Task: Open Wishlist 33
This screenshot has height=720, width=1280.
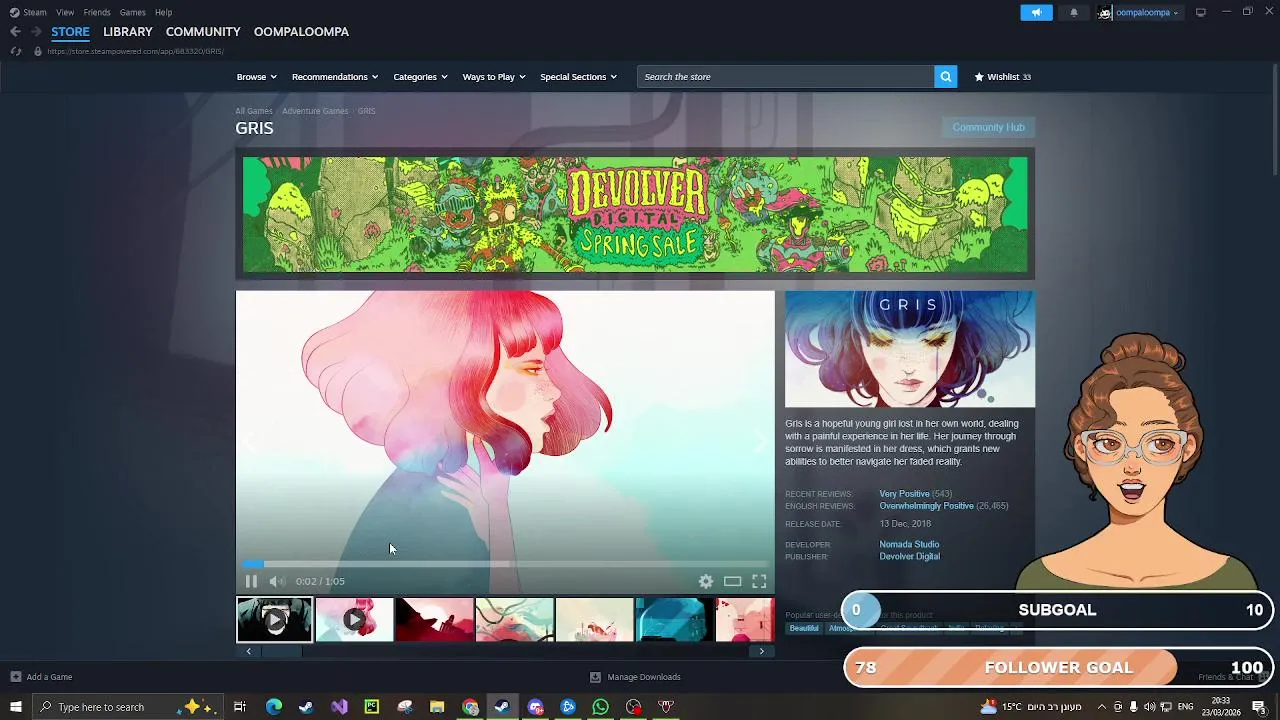Action: (1002, 77)
